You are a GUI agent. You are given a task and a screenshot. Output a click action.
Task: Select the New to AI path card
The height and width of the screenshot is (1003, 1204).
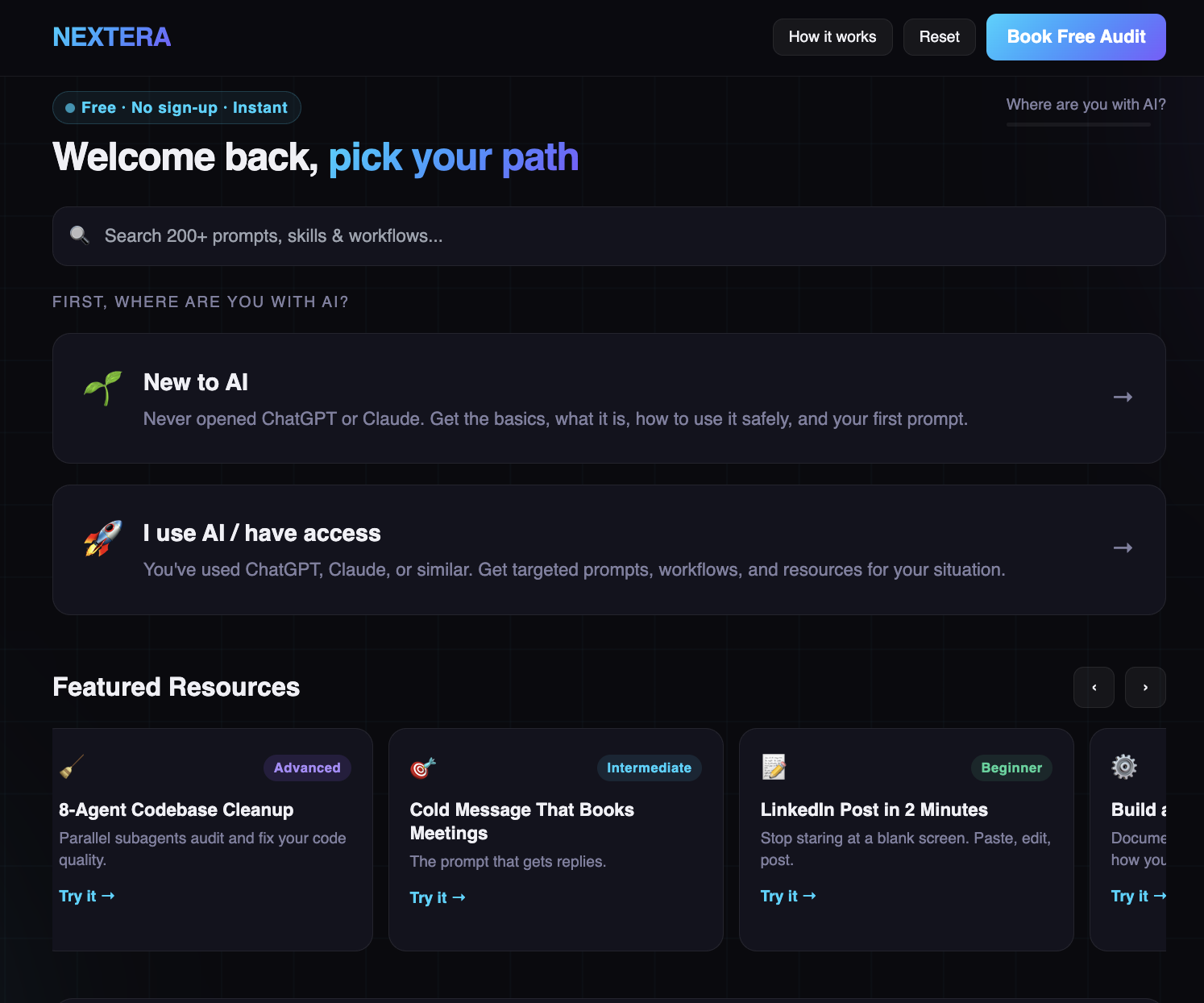pos(609,398)
